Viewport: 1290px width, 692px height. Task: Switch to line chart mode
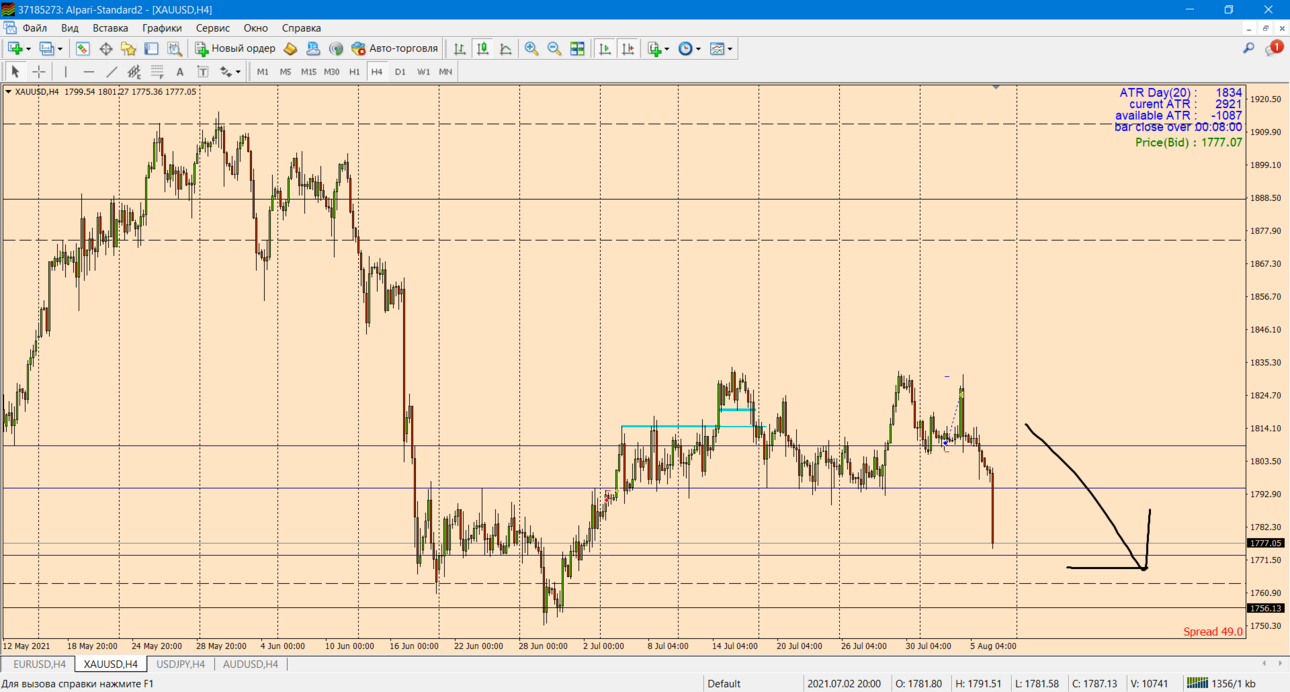click(506, 48)
